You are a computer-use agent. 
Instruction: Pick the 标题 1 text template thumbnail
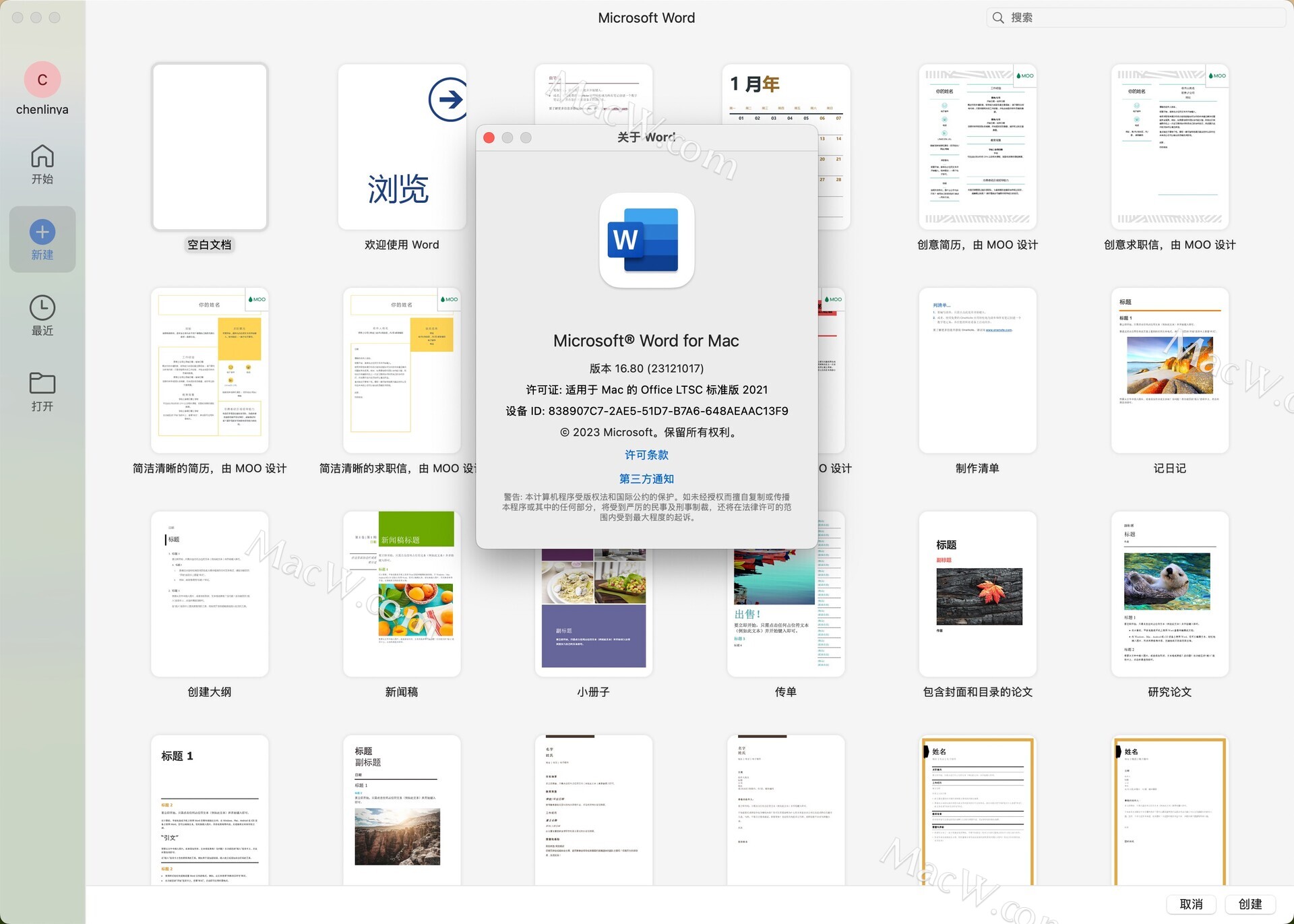[210, 810]
